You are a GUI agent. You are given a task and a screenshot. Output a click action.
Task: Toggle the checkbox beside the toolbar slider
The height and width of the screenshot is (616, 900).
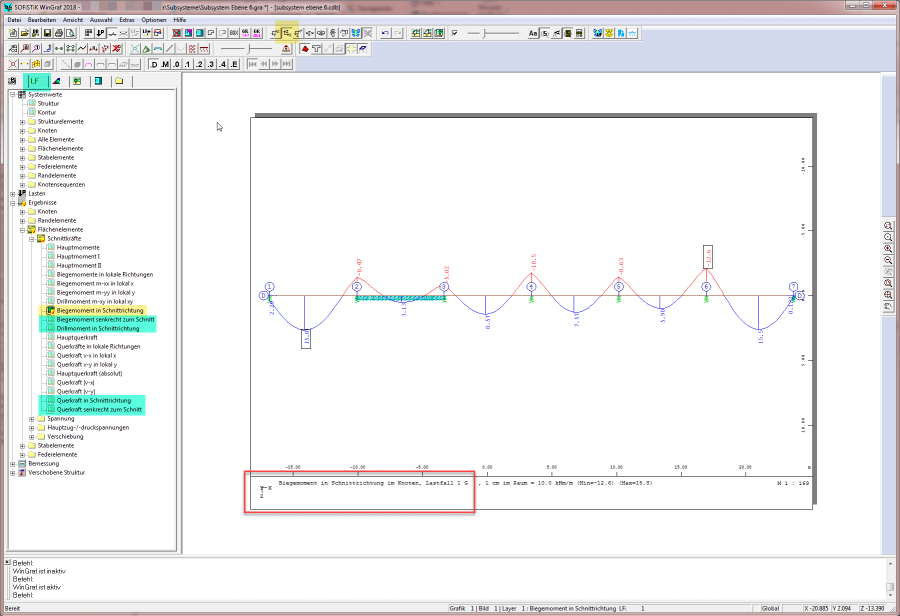(455, 33)
